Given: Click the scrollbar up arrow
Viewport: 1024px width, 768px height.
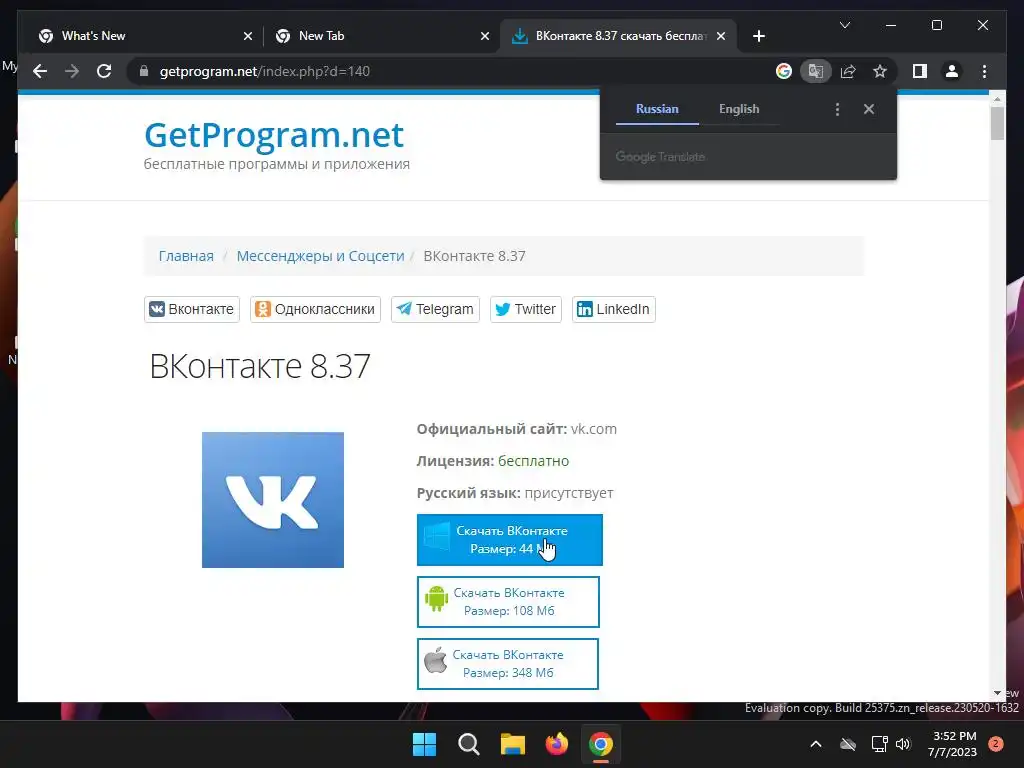Looking at the screenshot, I should point(997,99).
